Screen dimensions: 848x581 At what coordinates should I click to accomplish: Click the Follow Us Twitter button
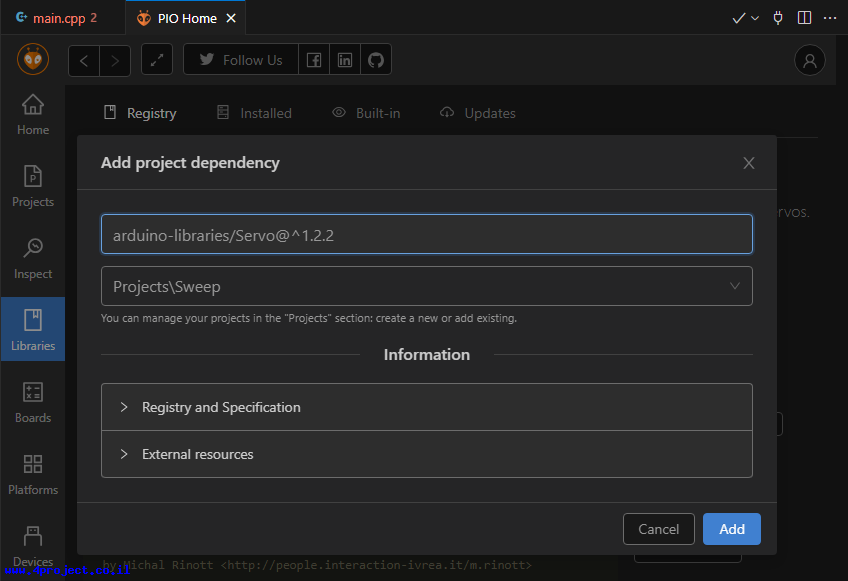(x=241, y=60)
